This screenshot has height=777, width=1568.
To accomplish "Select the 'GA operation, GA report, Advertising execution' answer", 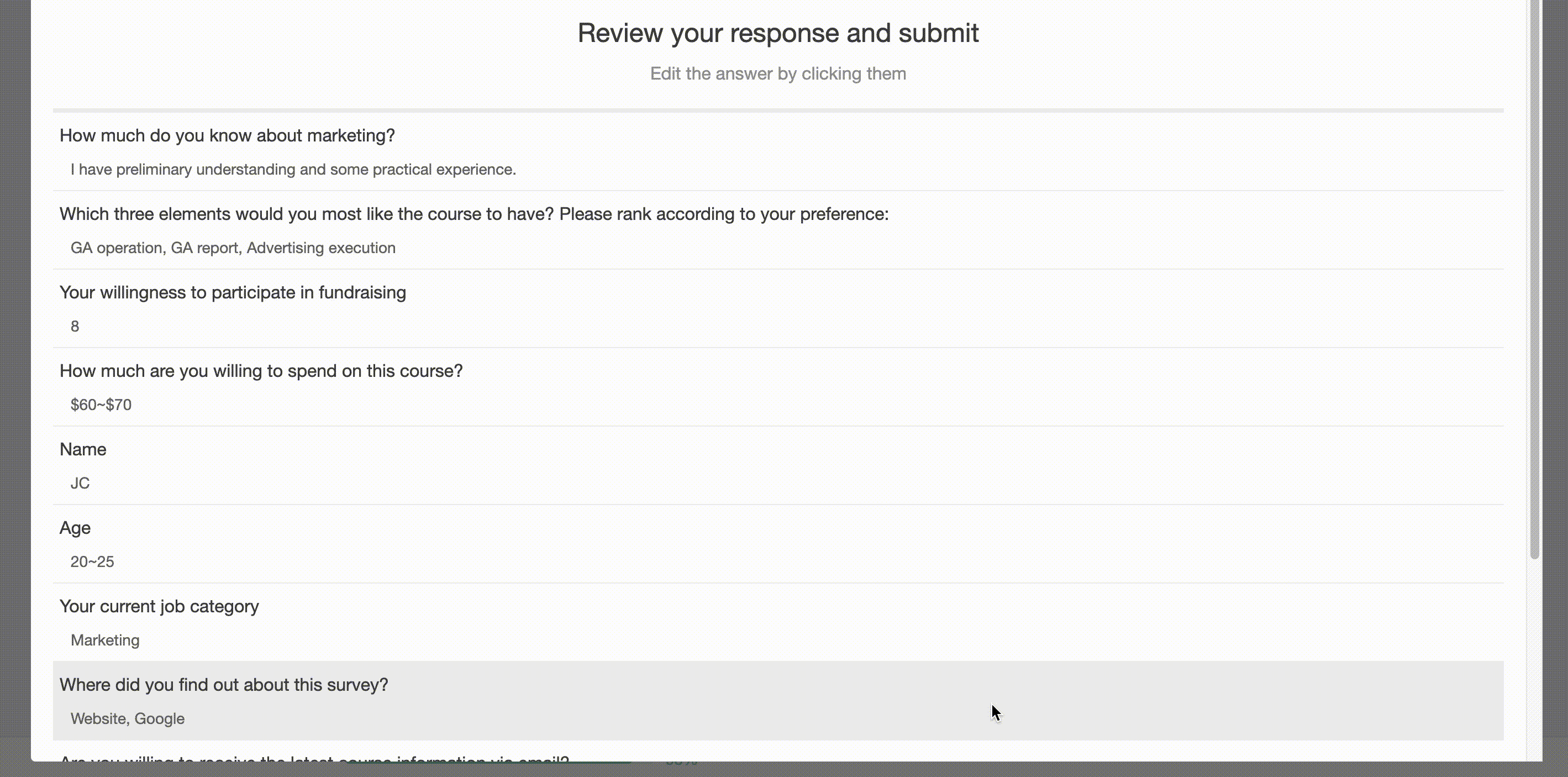I will pos(233,248).
